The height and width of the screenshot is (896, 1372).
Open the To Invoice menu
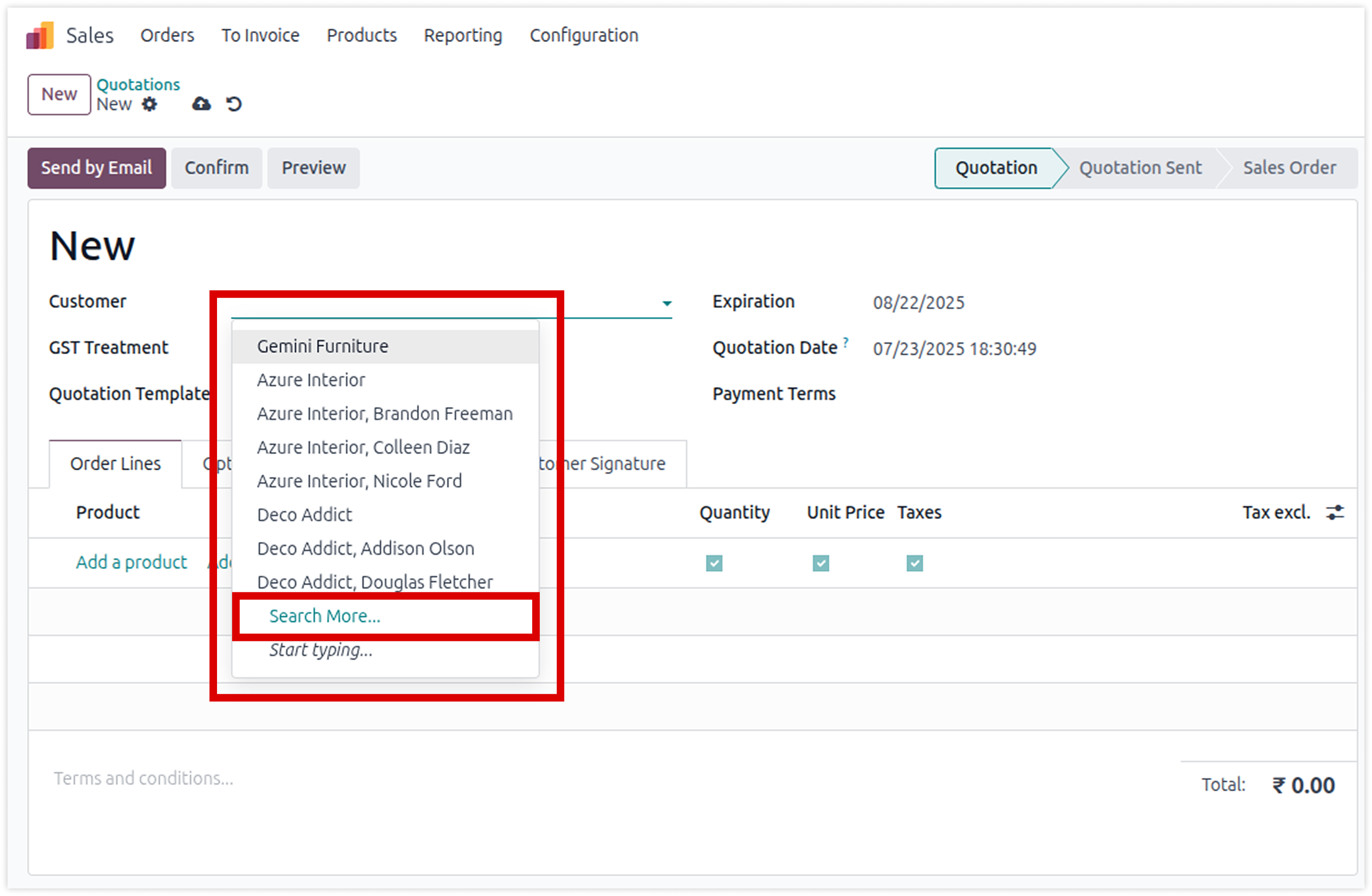[260, 36]
